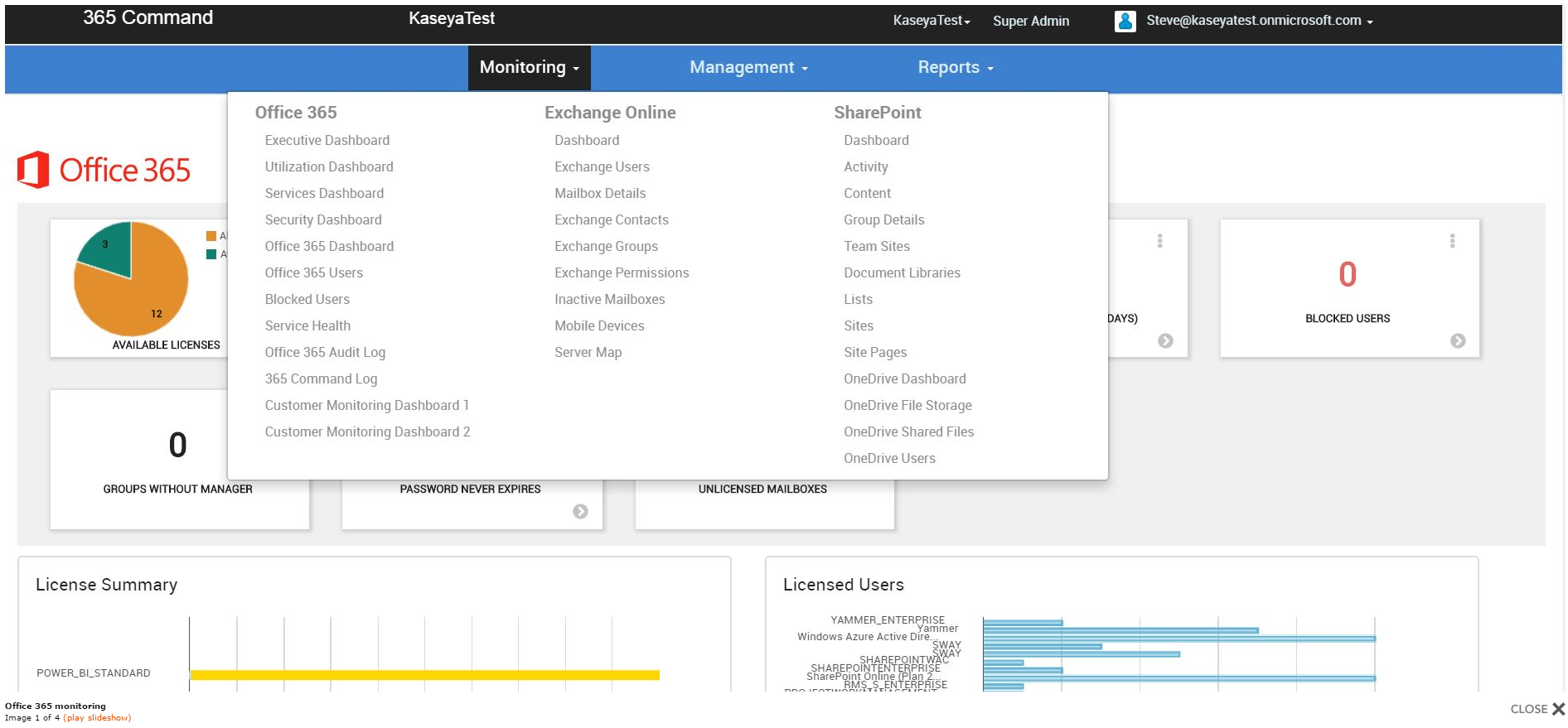
Task: Open Lists under SharePoint
Action: coord(858,300)
